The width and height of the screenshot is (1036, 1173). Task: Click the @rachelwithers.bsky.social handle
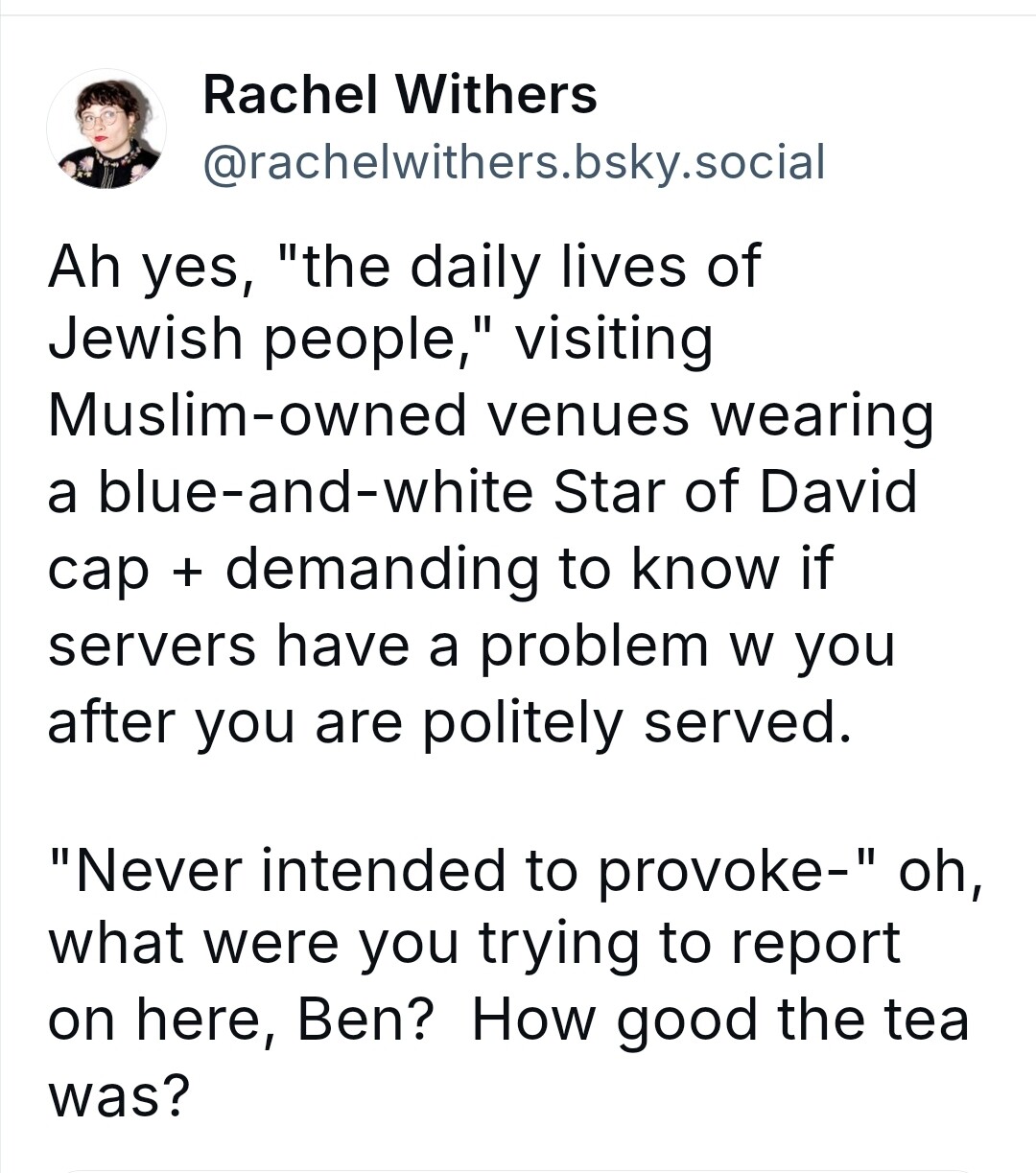tap(513, 162)
